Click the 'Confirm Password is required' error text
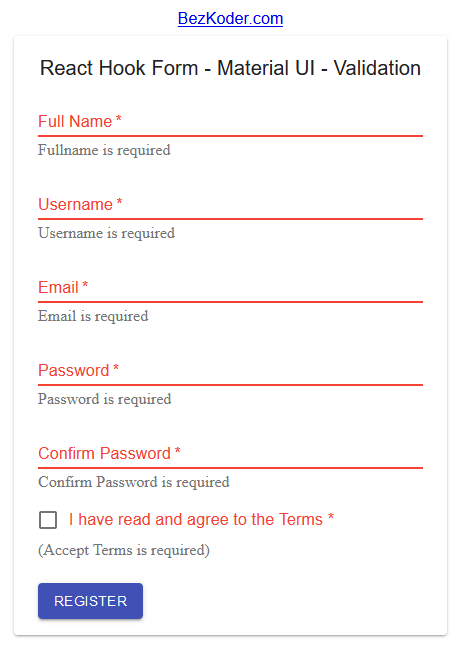 (x=133, y=482)
